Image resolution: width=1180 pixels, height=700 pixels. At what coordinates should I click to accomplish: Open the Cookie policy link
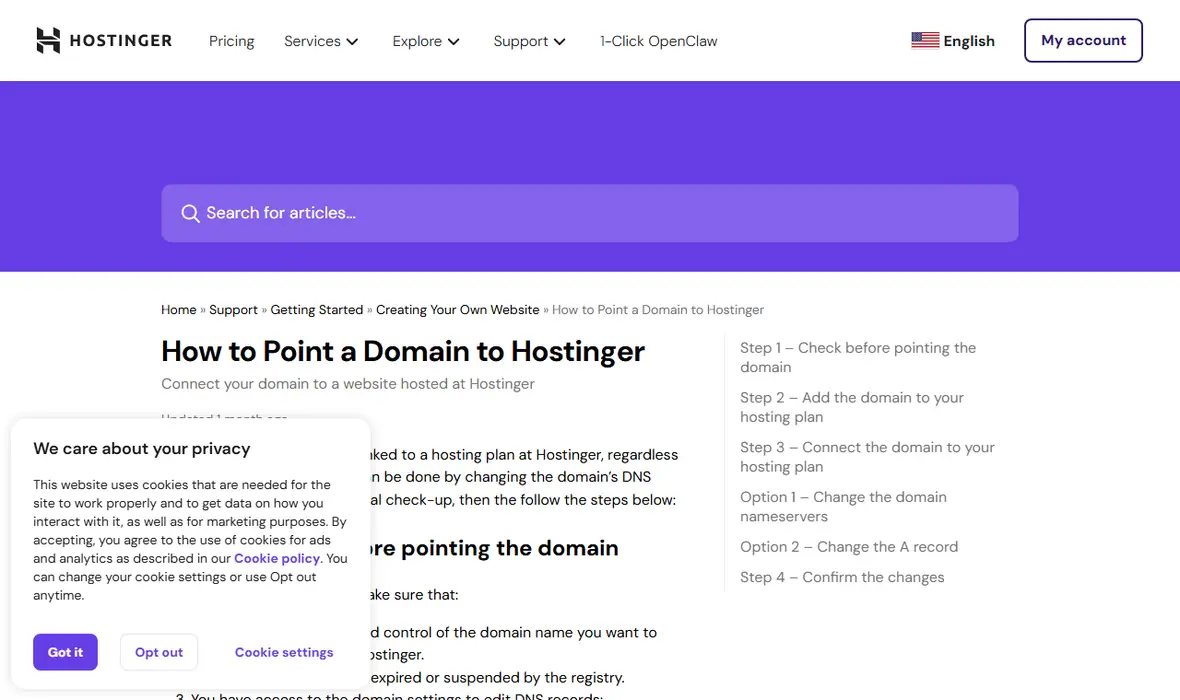tap(277, 558)
